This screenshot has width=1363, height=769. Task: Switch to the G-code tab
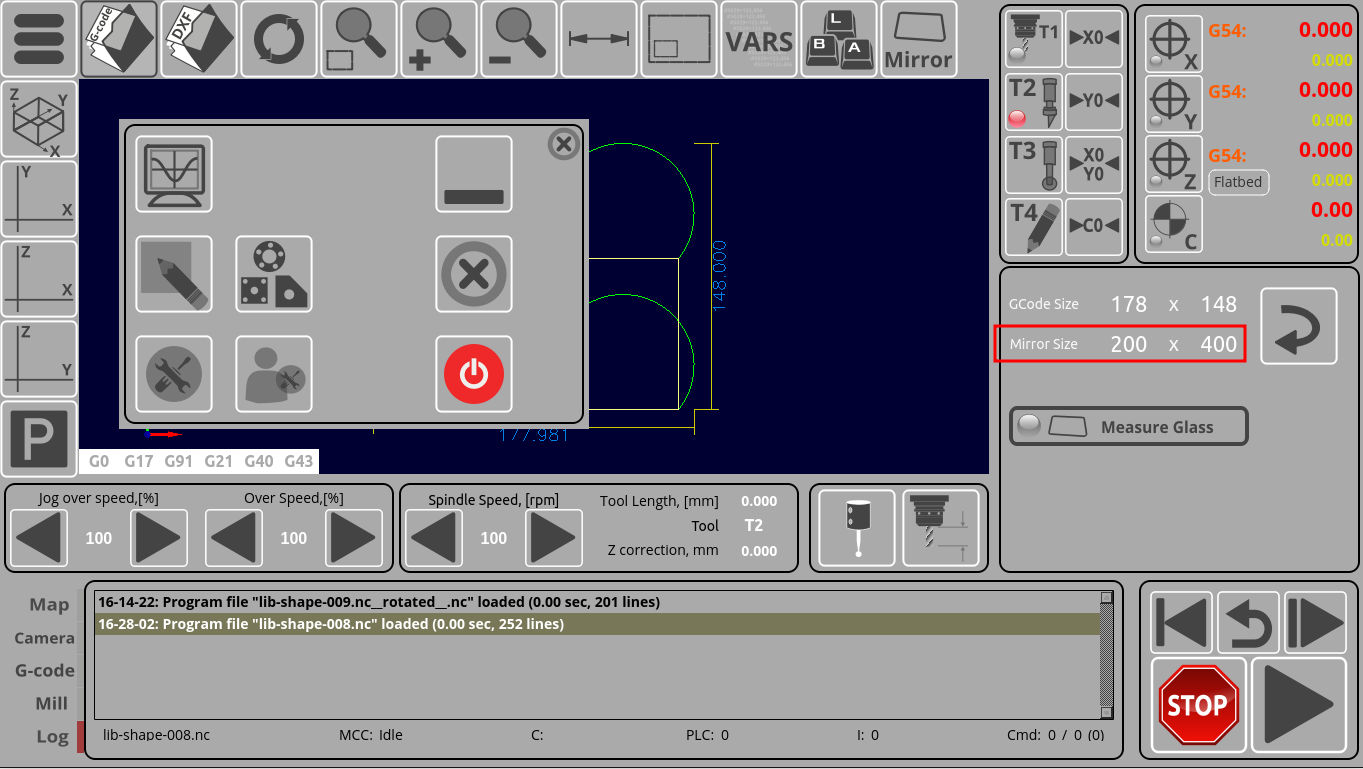pos(44,671)
